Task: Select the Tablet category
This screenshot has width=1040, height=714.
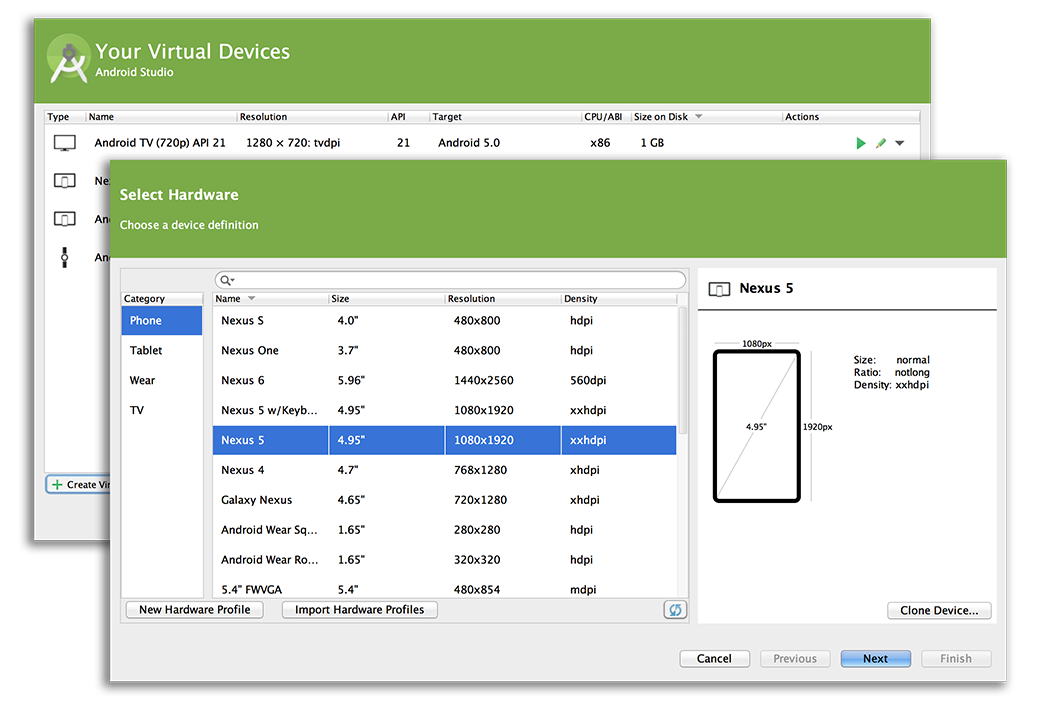Action: (146, 351)
